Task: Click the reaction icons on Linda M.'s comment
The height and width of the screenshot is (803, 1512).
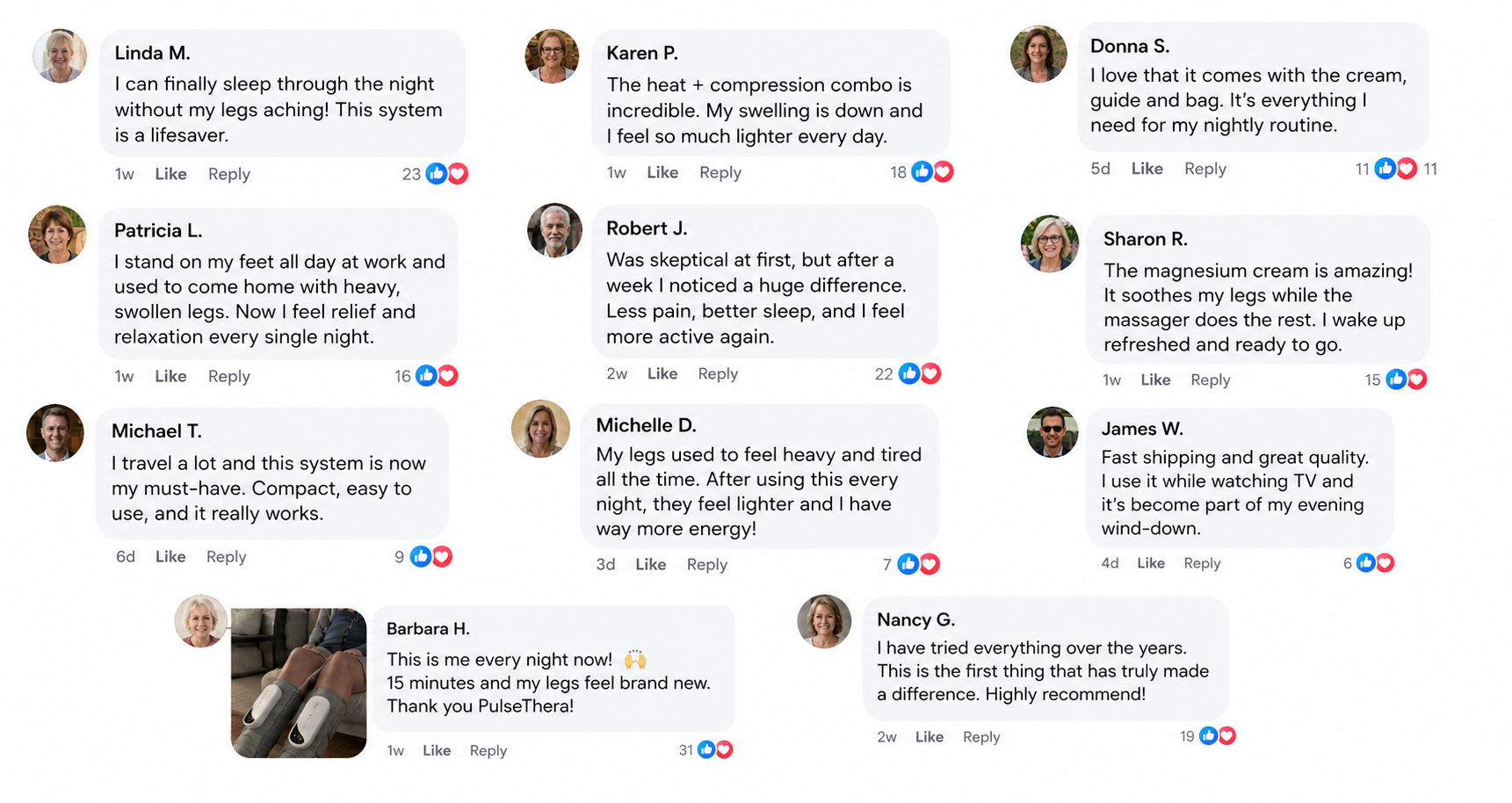Action: (x=447, y=174)
